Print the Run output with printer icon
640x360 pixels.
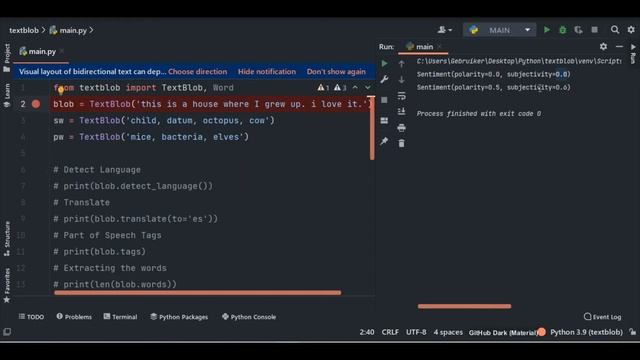[x=402, y=128]
